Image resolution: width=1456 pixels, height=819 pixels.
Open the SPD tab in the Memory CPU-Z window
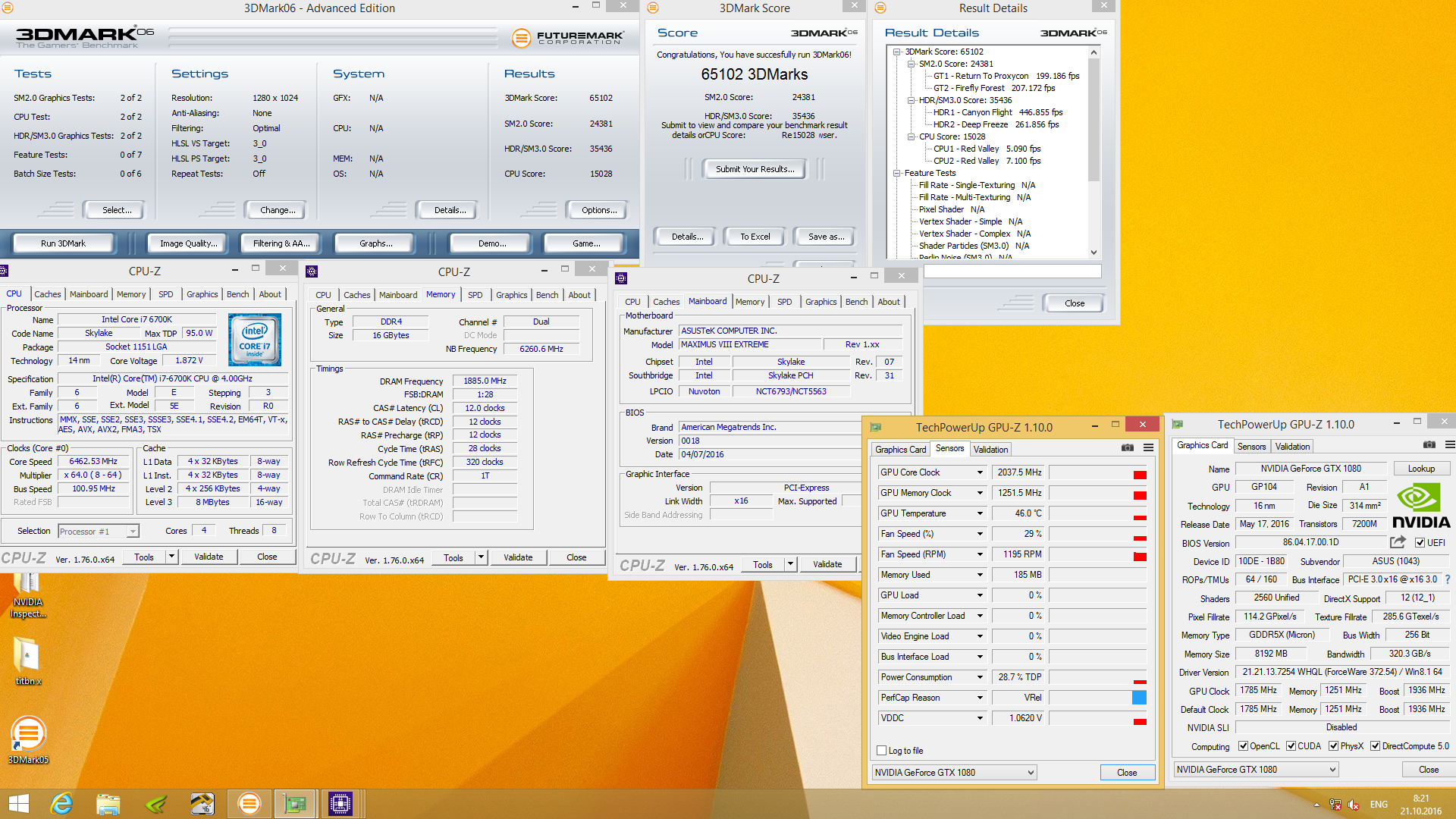tap(475, 295)
